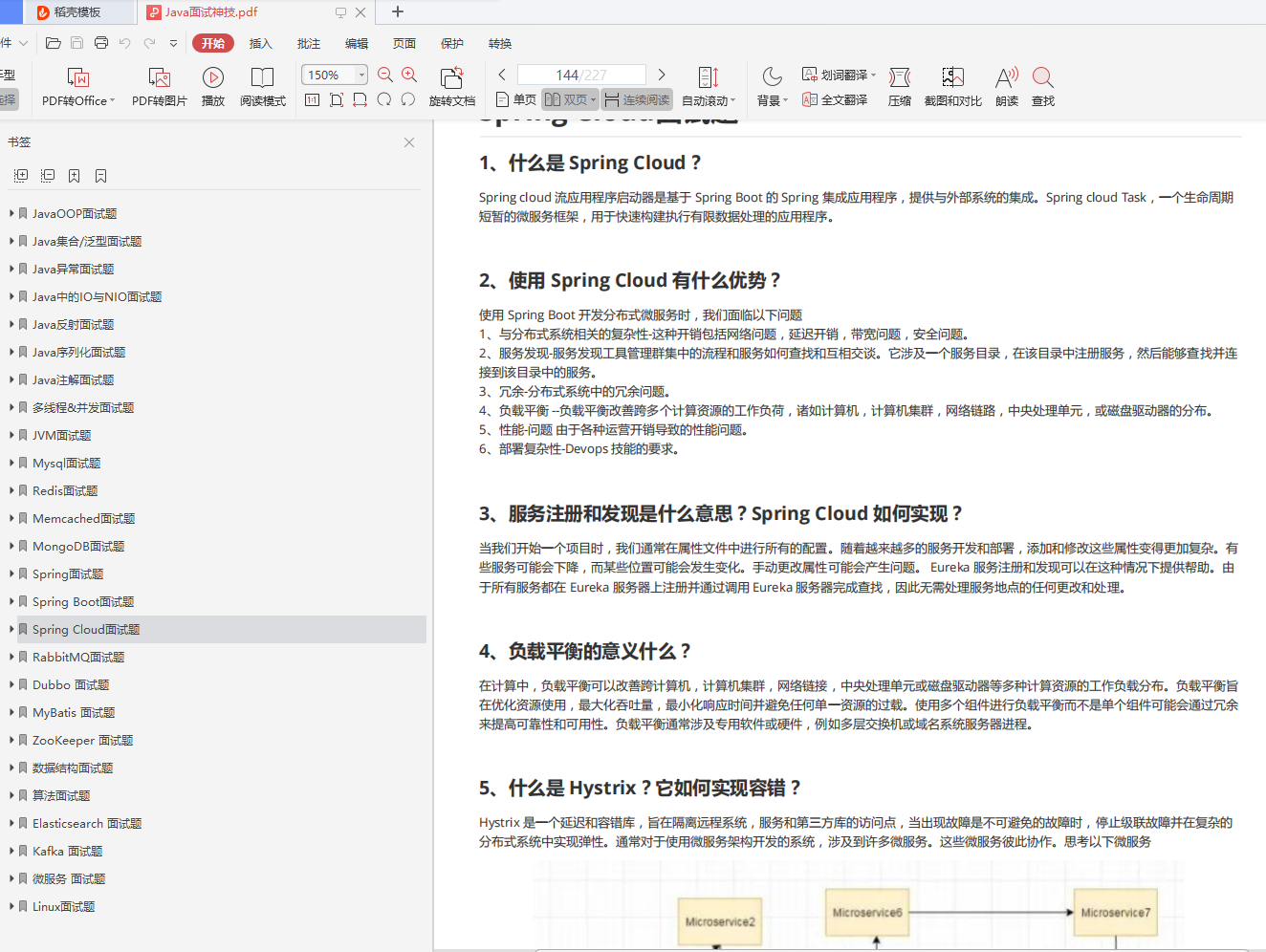Click the 旋转文档 rotate document tool

(x=451, y=87)
